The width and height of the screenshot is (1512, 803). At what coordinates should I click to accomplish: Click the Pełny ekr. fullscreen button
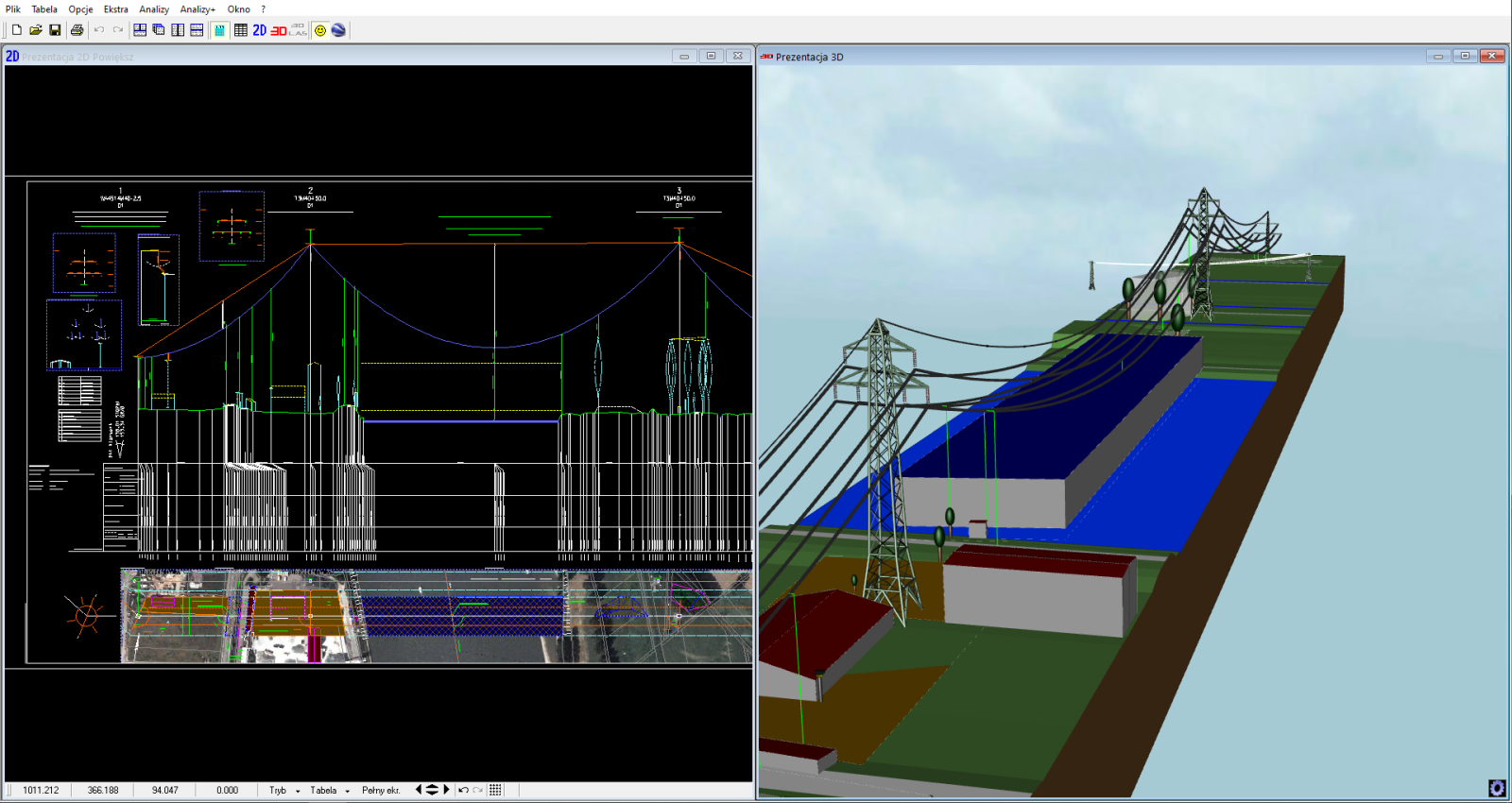[x=381, y=790]
